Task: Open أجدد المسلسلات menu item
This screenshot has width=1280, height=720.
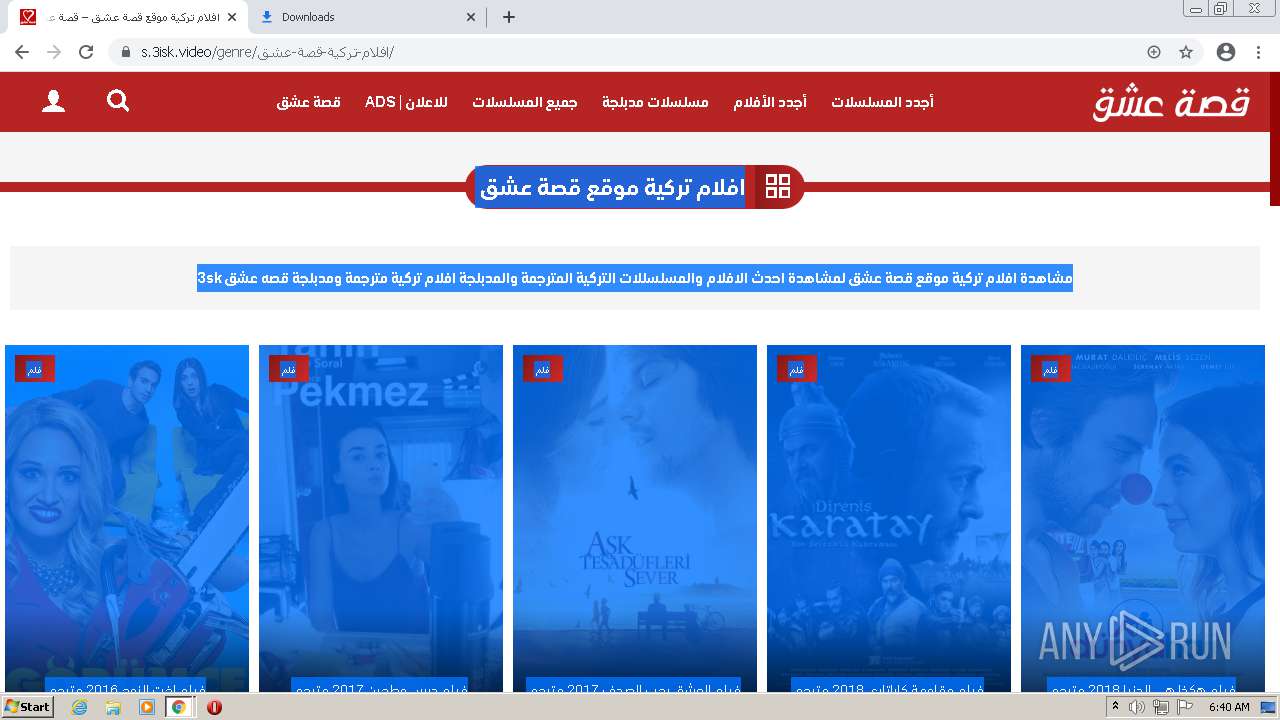Action: coord(882,102)
